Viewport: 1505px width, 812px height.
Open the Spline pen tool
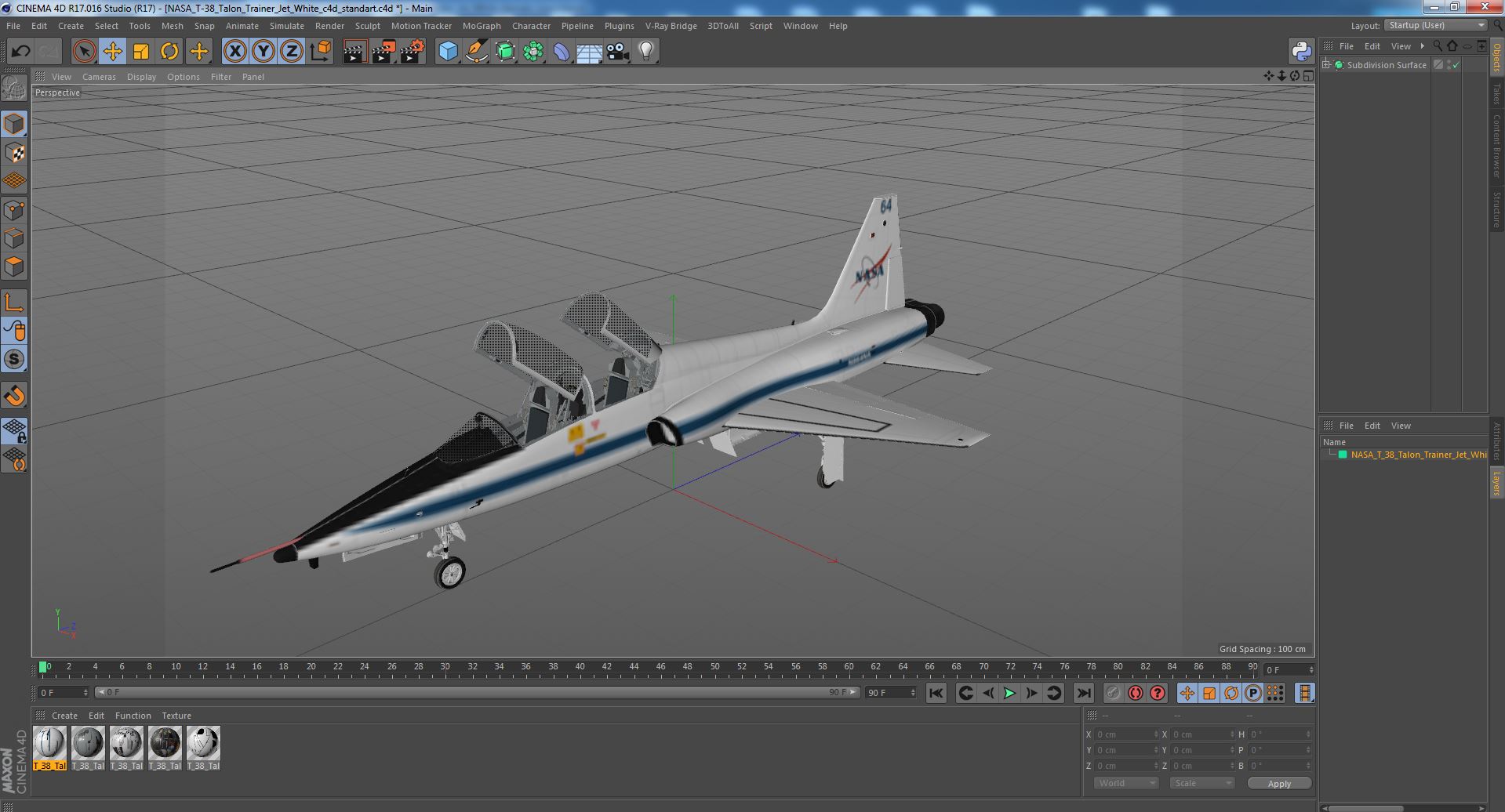click(476, 52)
